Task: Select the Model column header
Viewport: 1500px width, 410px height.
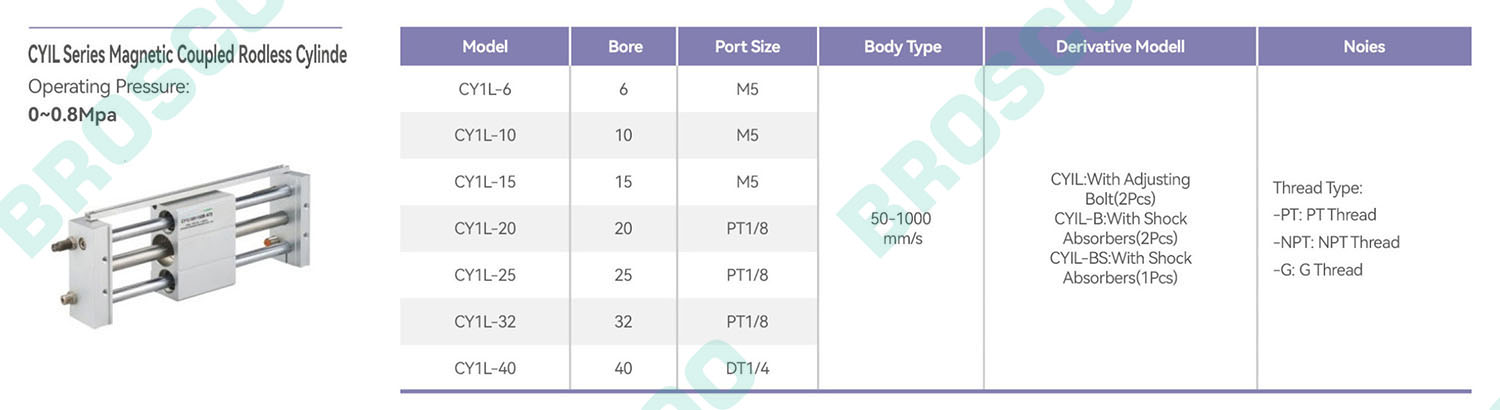Action: (x=485, y=46)
